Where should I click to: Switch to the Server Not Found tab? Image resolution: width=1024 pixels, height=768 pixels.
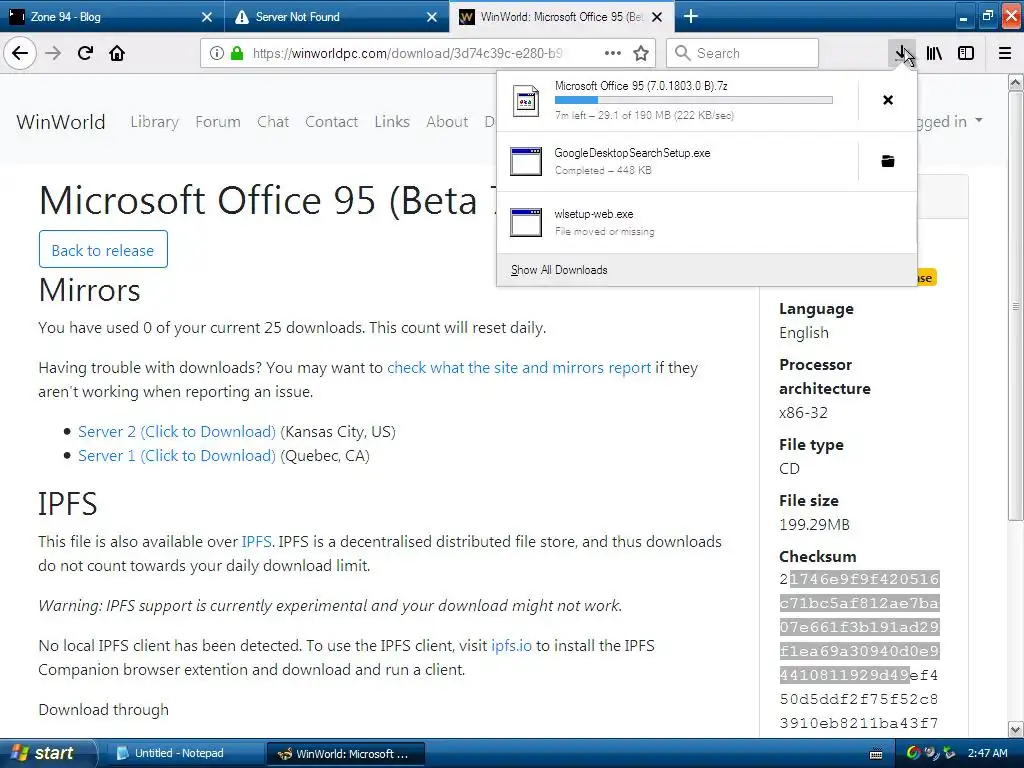336,16
